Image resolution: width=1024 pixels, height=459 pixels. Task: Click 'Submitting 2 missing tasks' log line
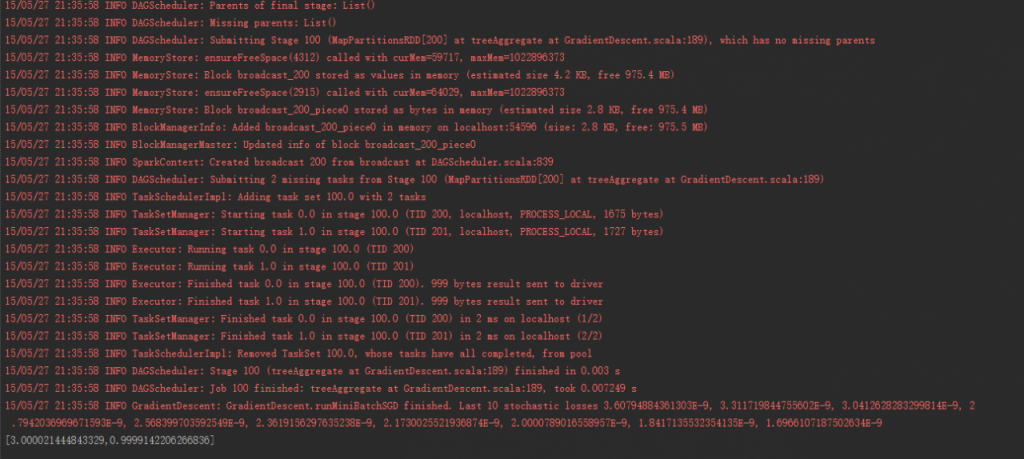tap(415, 179)
